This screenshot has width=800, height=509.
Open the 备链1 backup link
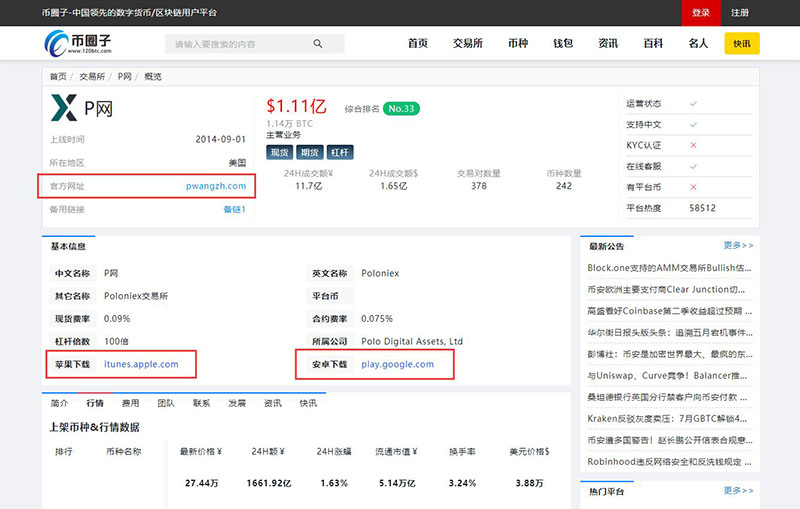(235, 209)
